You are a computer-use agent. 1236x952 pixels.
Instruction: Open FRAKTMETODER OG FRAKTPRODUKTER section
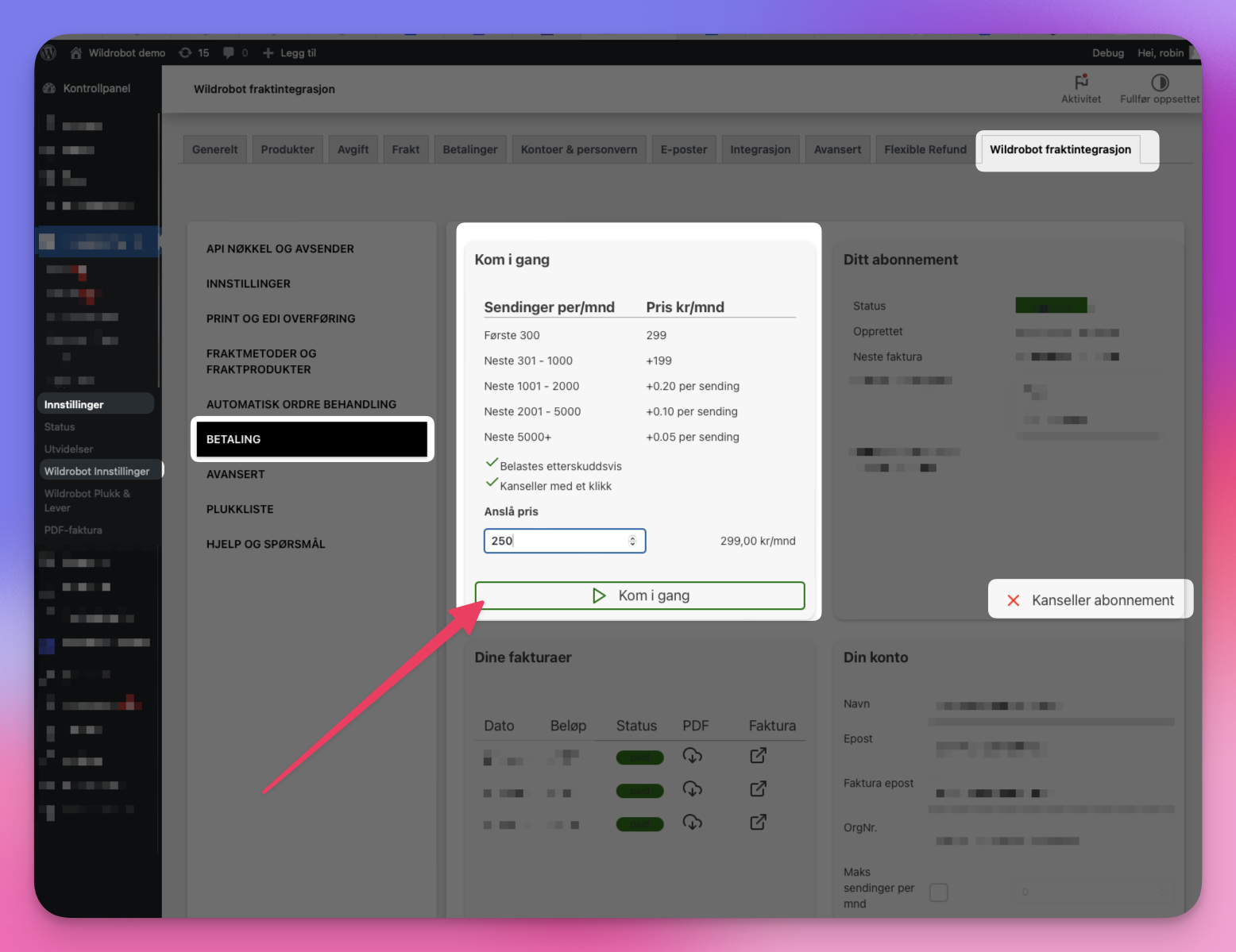click(x=261, y=361)
